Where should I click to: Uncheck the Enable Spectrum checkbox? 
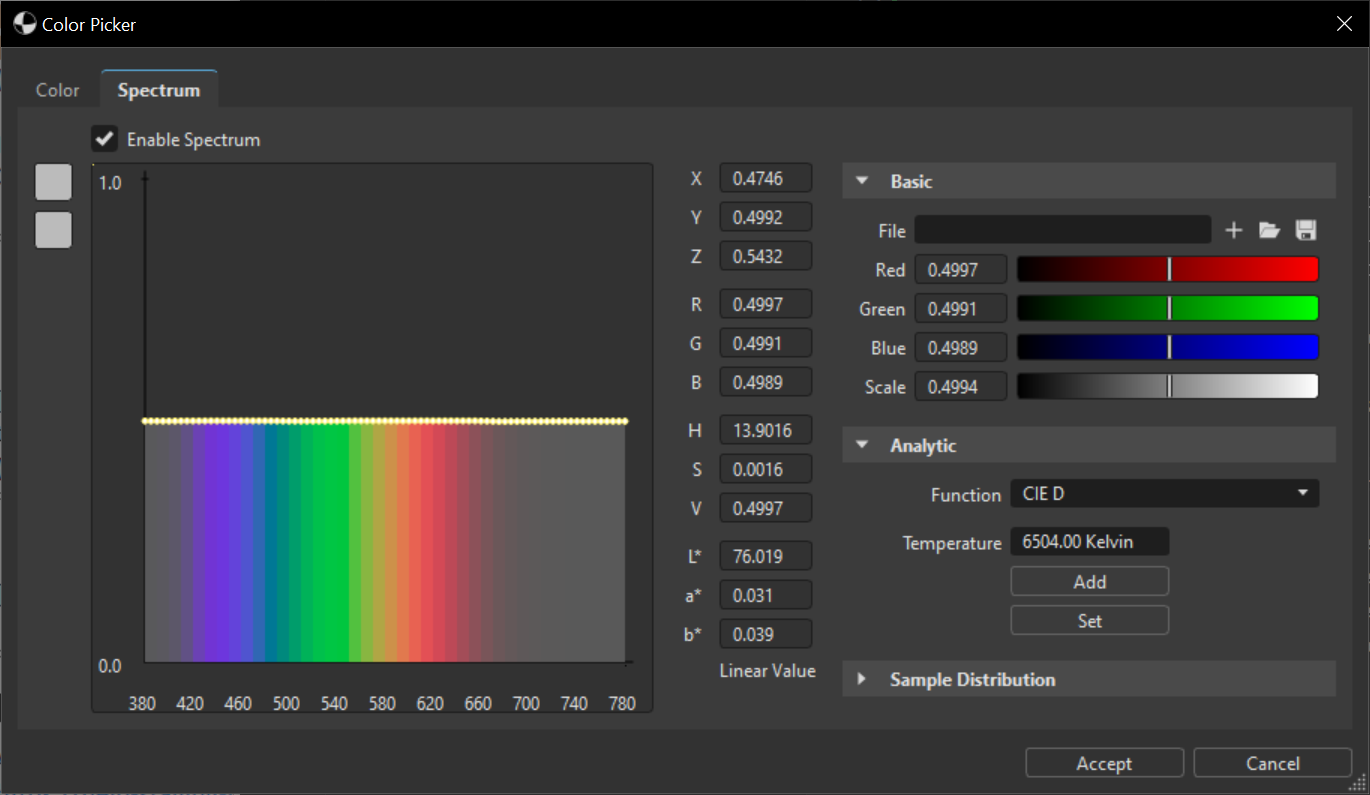point(105,139)
